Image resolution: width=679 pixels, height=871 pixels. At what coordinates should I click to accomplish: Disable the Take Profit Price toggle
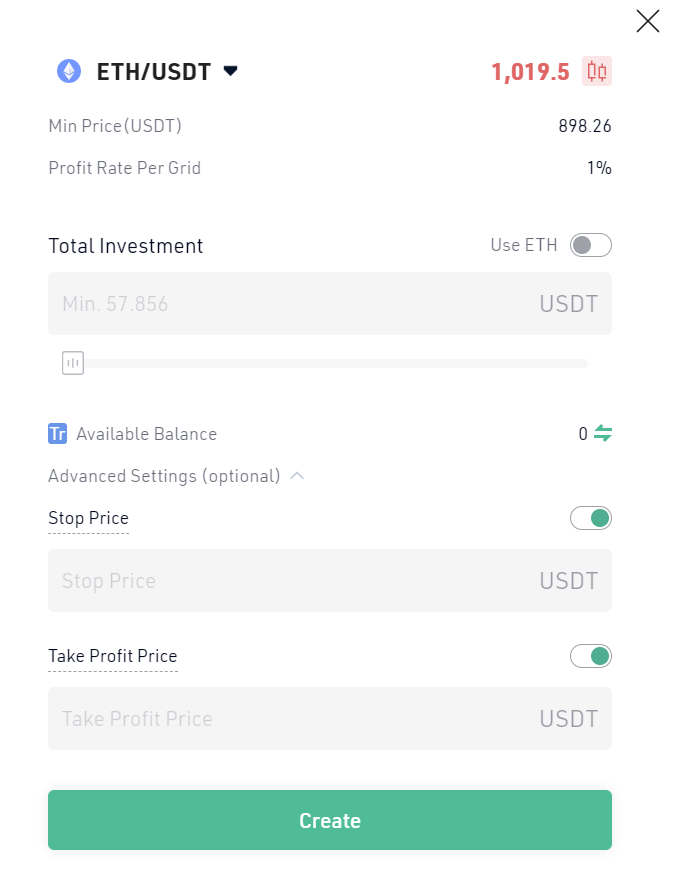(590, 656)
